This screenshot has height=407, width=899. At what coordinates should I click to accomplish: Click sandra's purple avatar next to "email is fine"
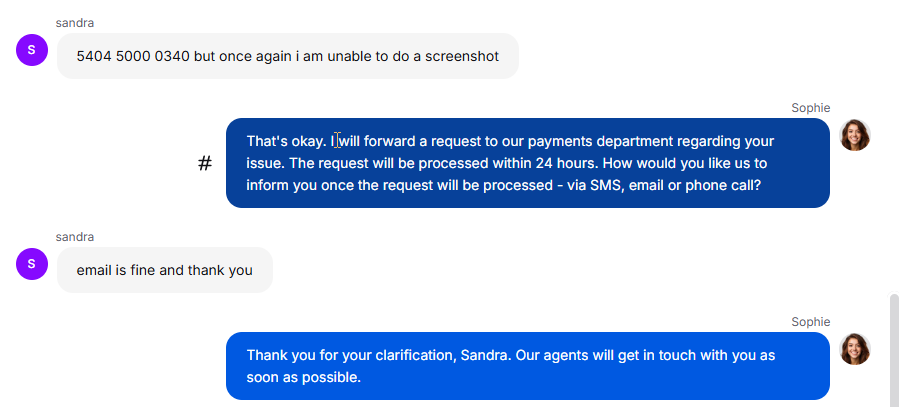[32, 264]
